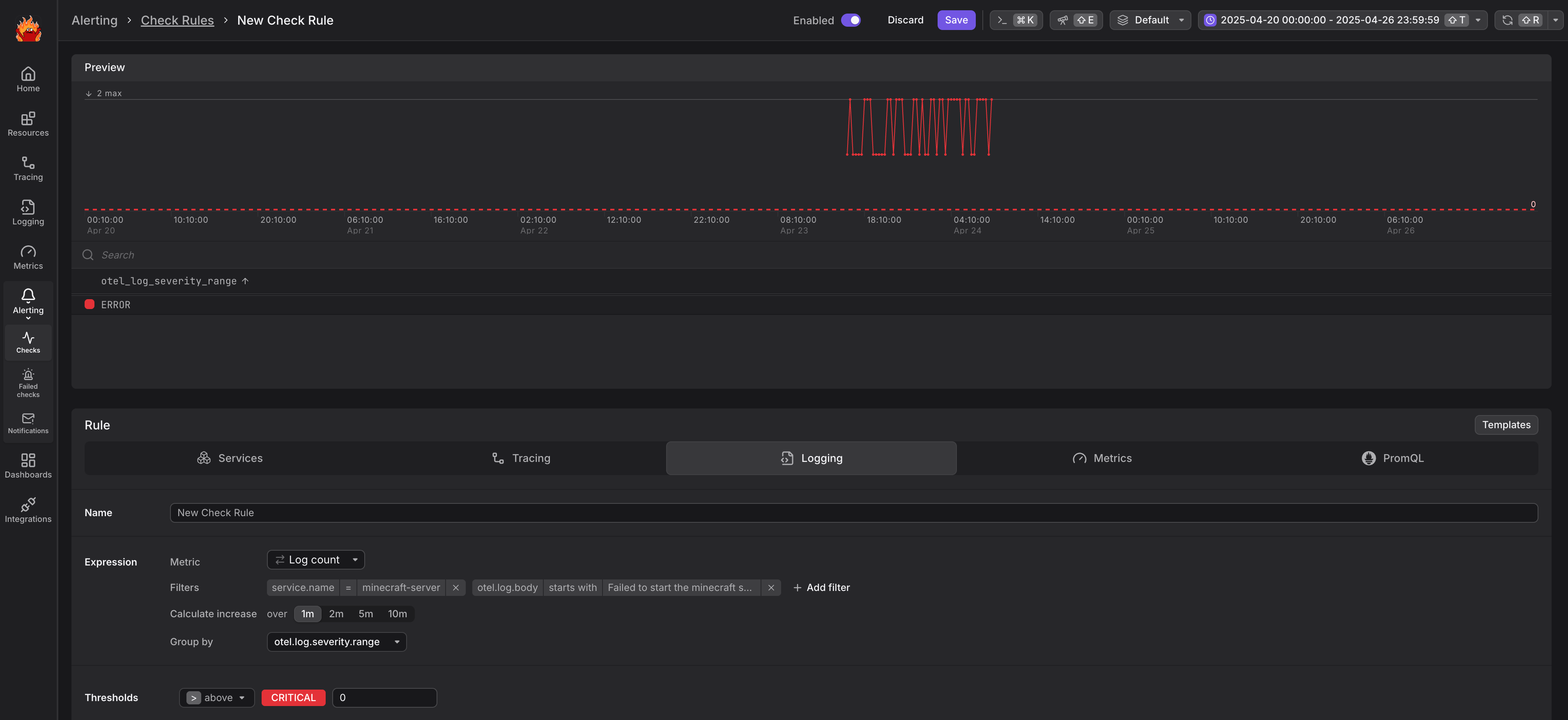
Task: Open the above threshold operator dropdown
Action: point(217,698)
